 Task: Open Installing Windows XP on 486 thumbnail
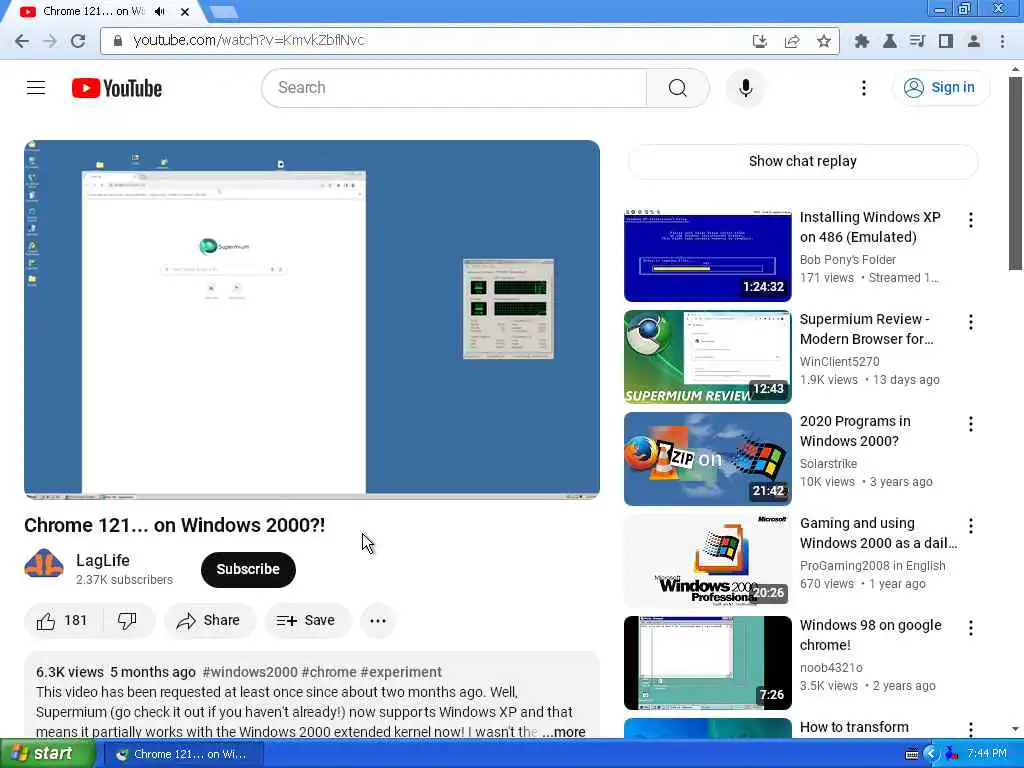(707, 255)
